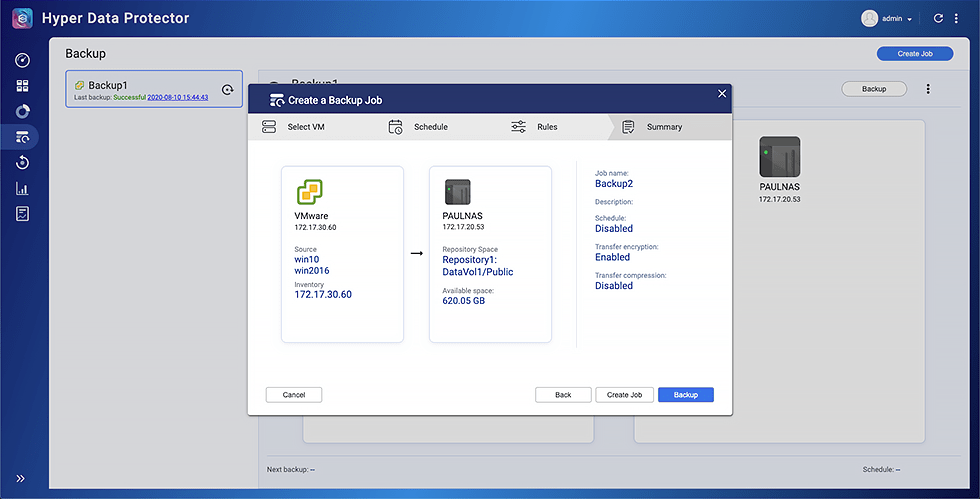
Task: Click the Schedule value Disabled
Action: click(614, 229)
